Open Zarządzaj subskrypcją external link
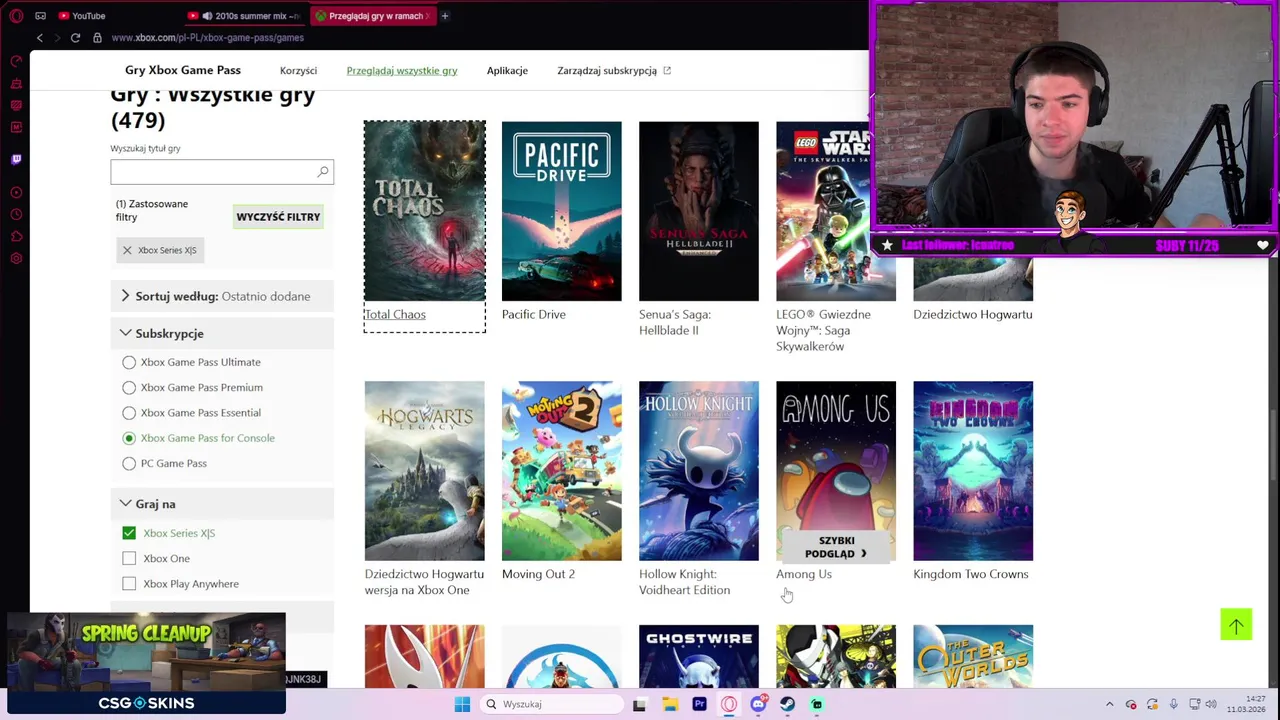 coord(614,70)
